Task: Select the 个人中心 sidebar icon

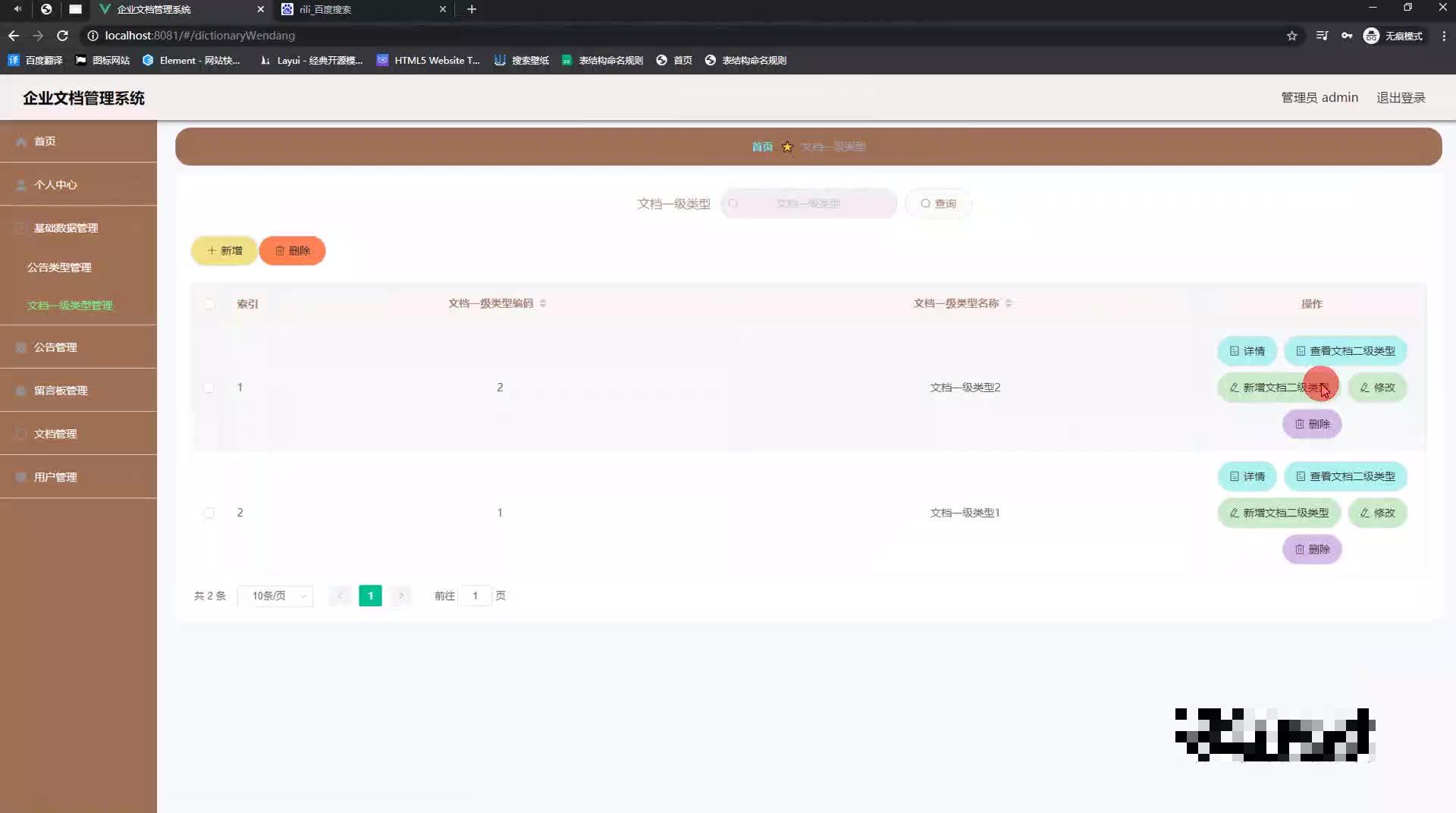Action: click(20, 184)
